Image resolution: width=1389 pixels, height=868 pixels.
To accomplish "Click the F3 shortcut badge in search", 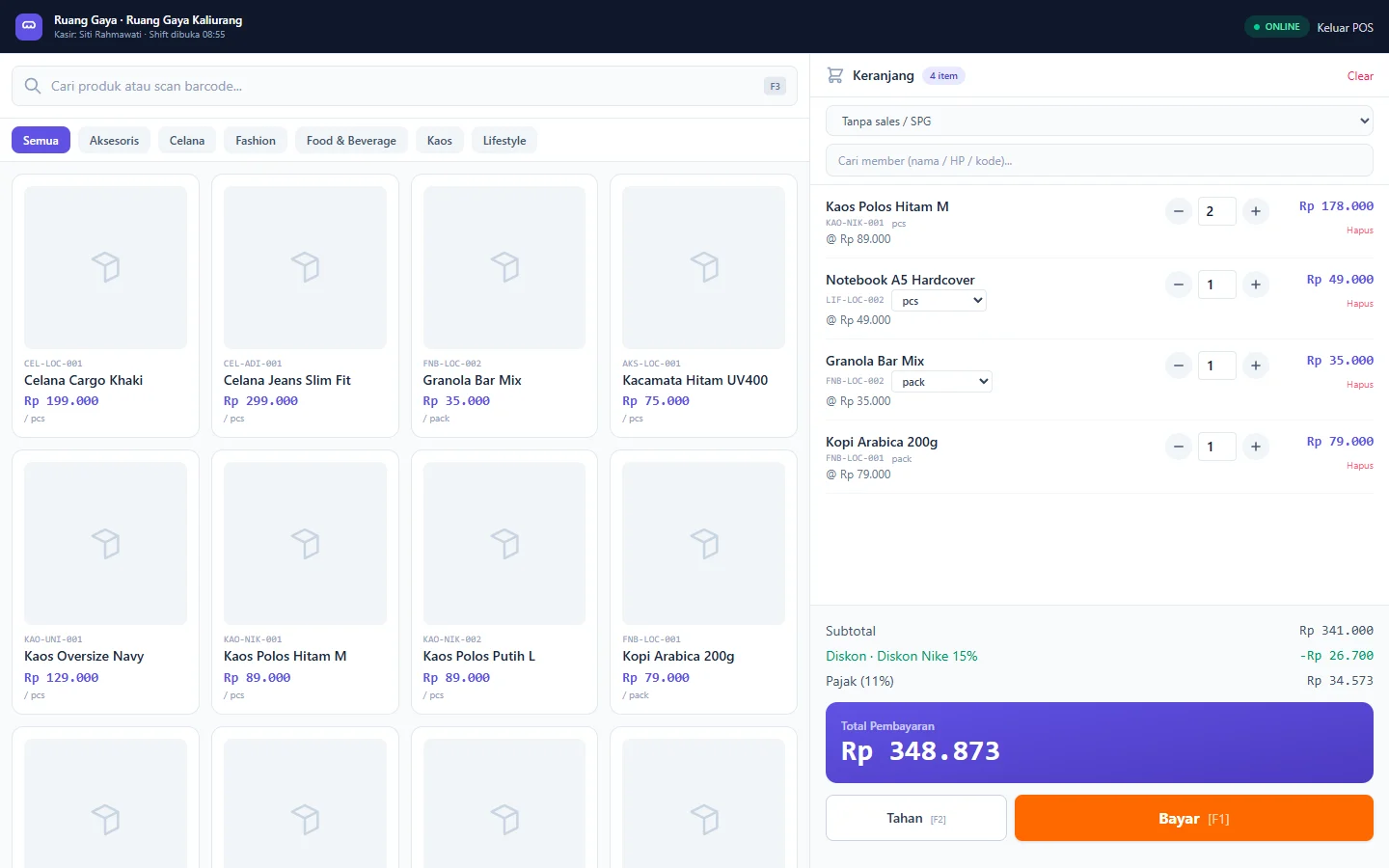I will (x=775, y=86).
